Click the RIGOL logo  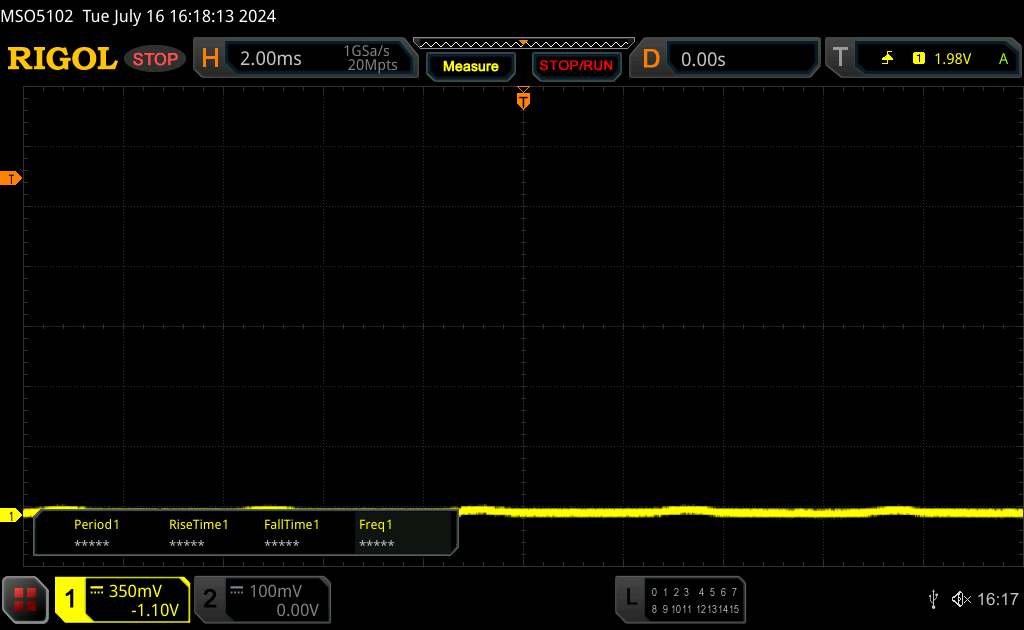point(62,59)
